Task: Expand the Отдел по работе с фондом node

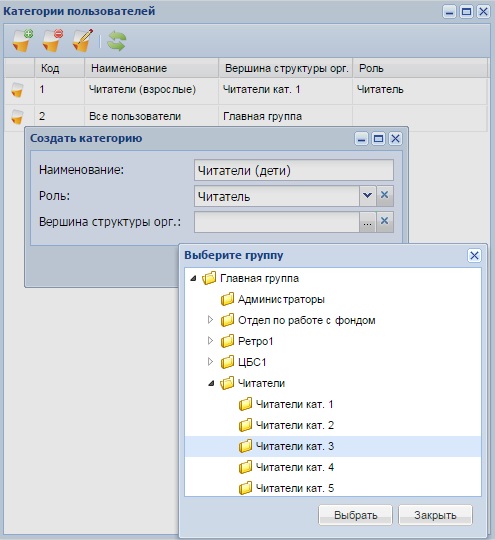Action: [x=210, y=320]
